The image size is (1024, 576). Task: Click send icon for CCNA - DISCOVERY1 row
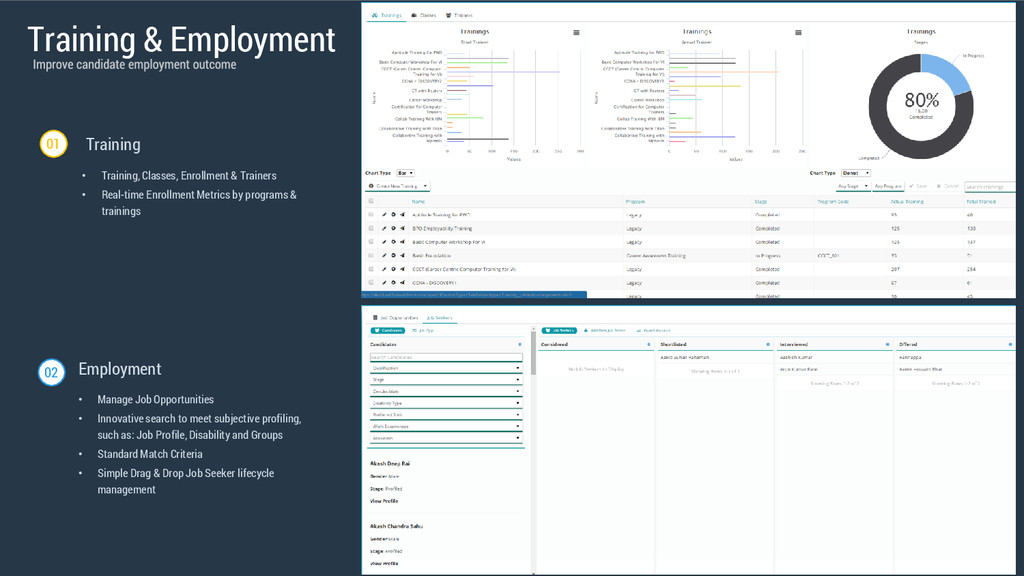coord(402,283)
